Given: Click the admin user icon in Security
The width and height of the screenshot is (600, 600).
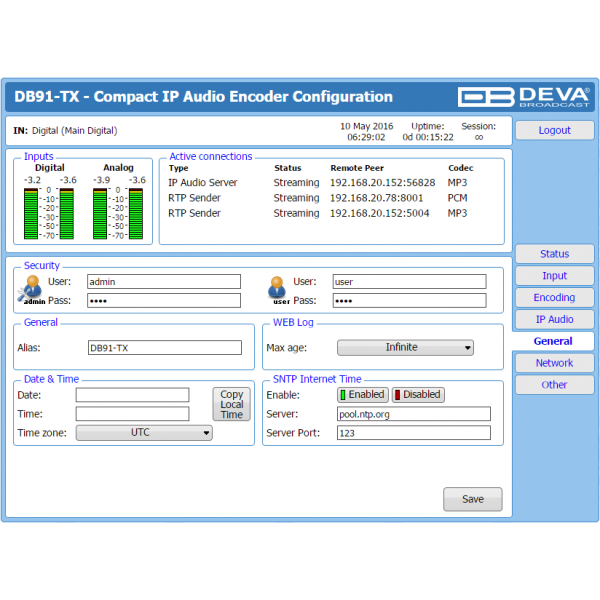Looking at the screenshot, I should [x=31, y=290].
